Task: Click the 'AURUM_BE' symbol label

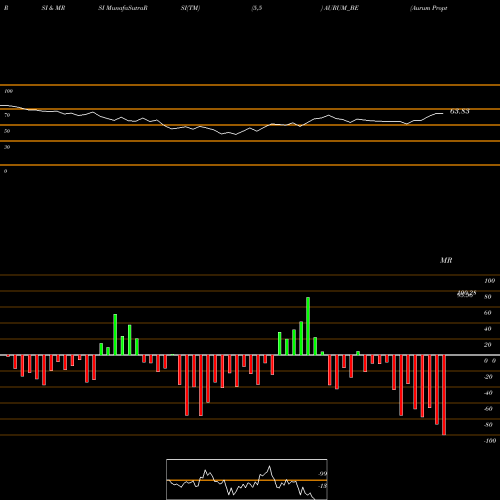Action: (x=341, y=8)
